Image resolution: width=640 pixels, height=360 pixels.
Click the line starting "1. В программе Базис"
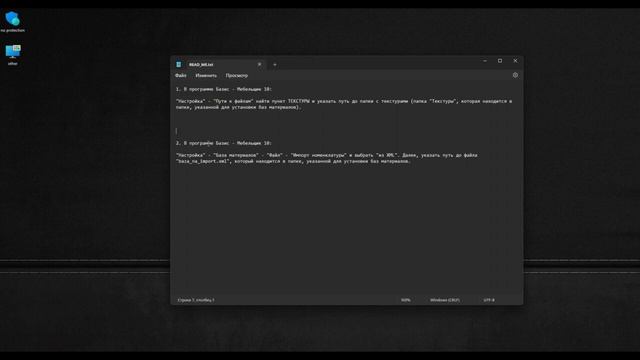224,89
